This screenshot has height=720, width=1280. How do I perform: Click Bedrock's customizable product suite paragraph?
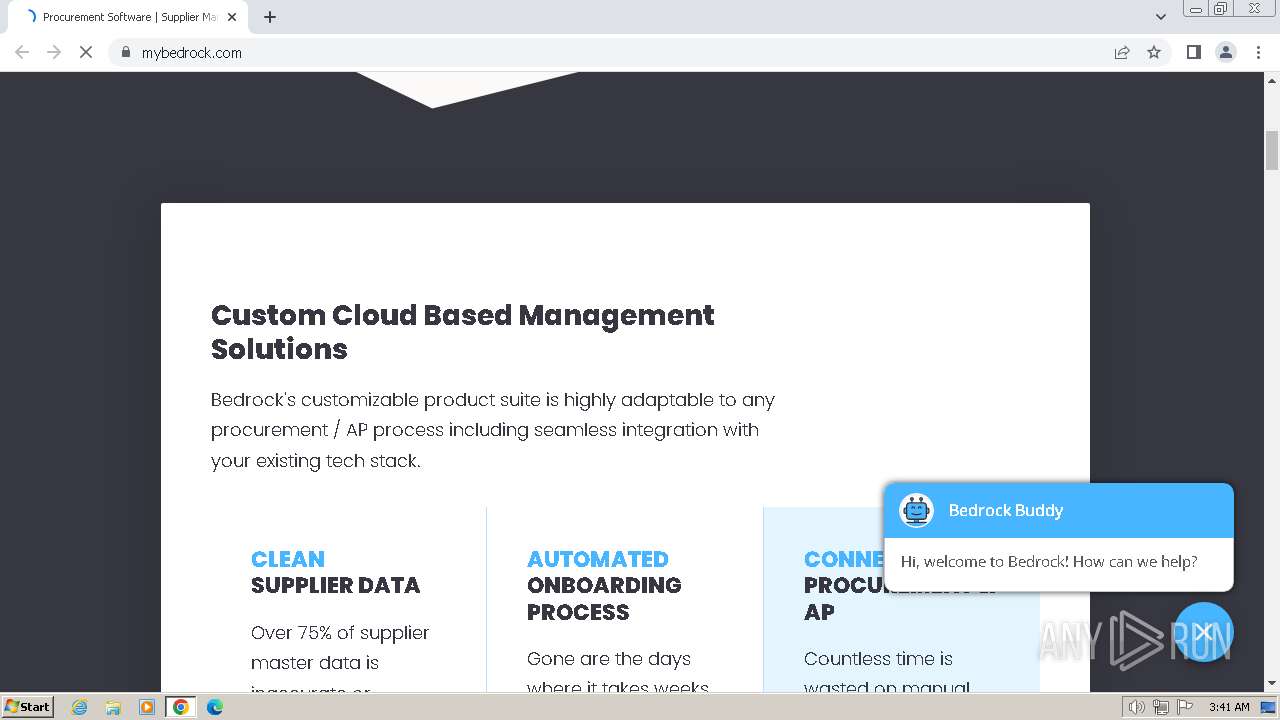point(493,430)
